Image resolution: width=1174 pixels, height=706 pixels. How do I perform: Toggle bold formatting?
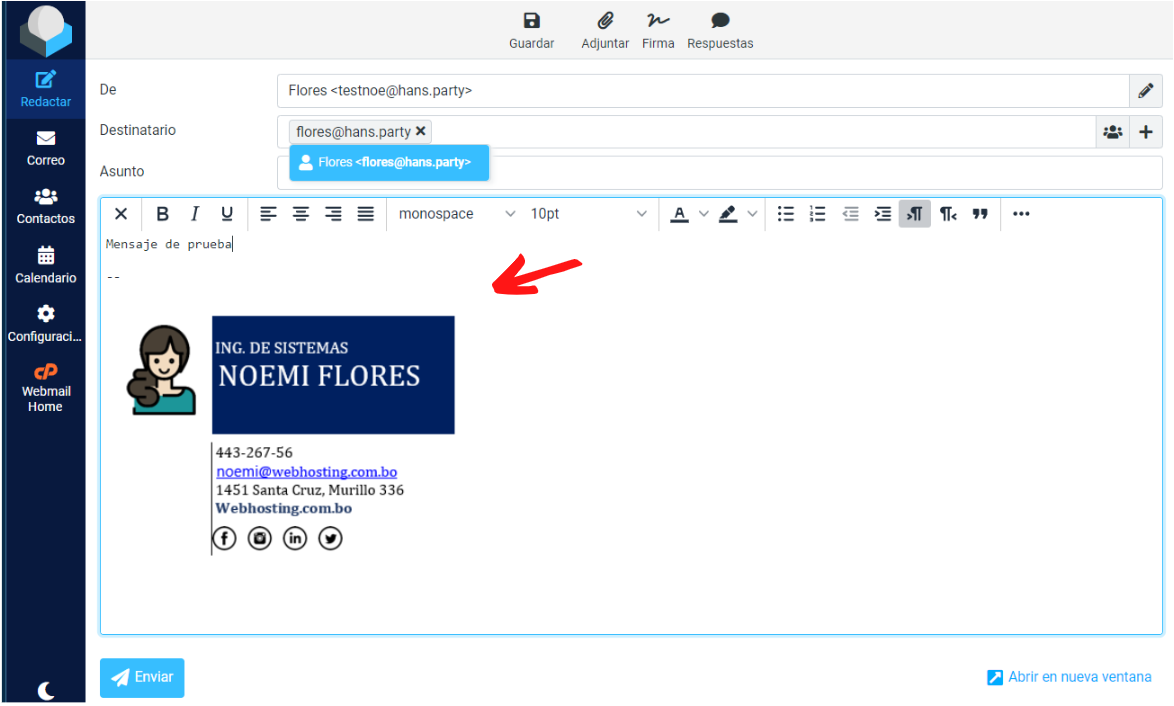click(x=162, y=214)
